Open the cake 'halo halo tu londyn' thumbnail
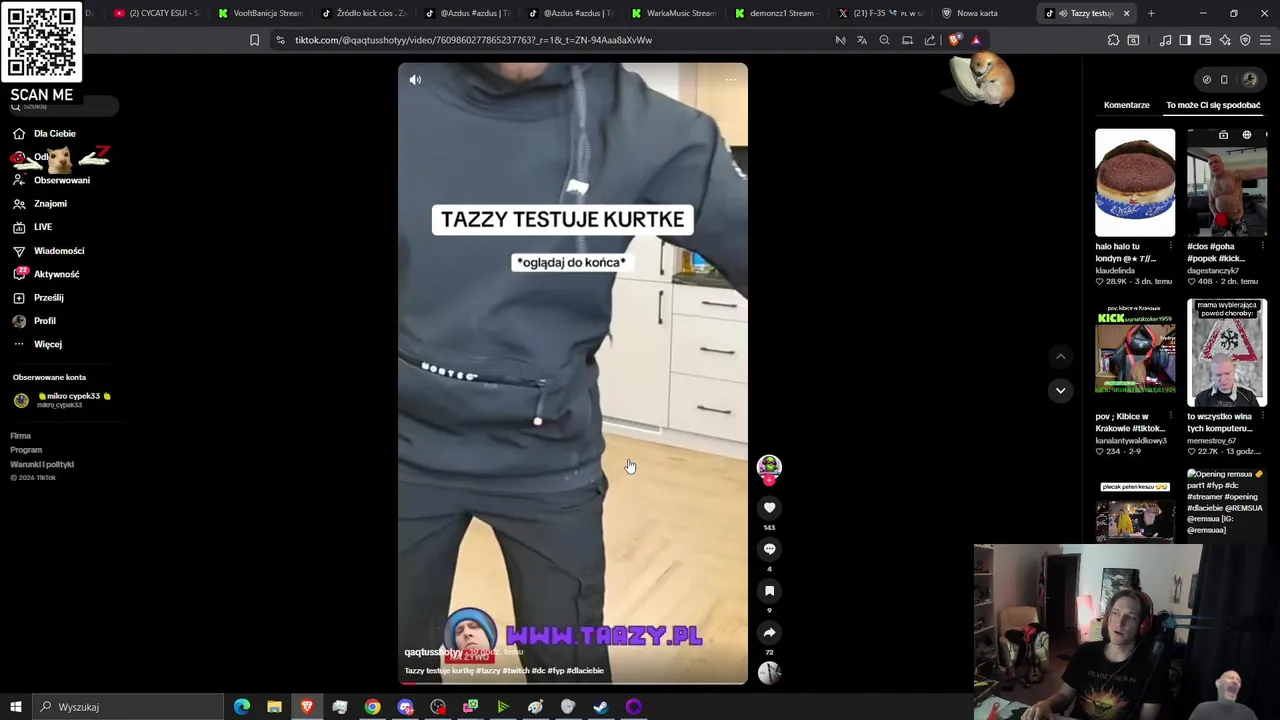 [1135, 182]
